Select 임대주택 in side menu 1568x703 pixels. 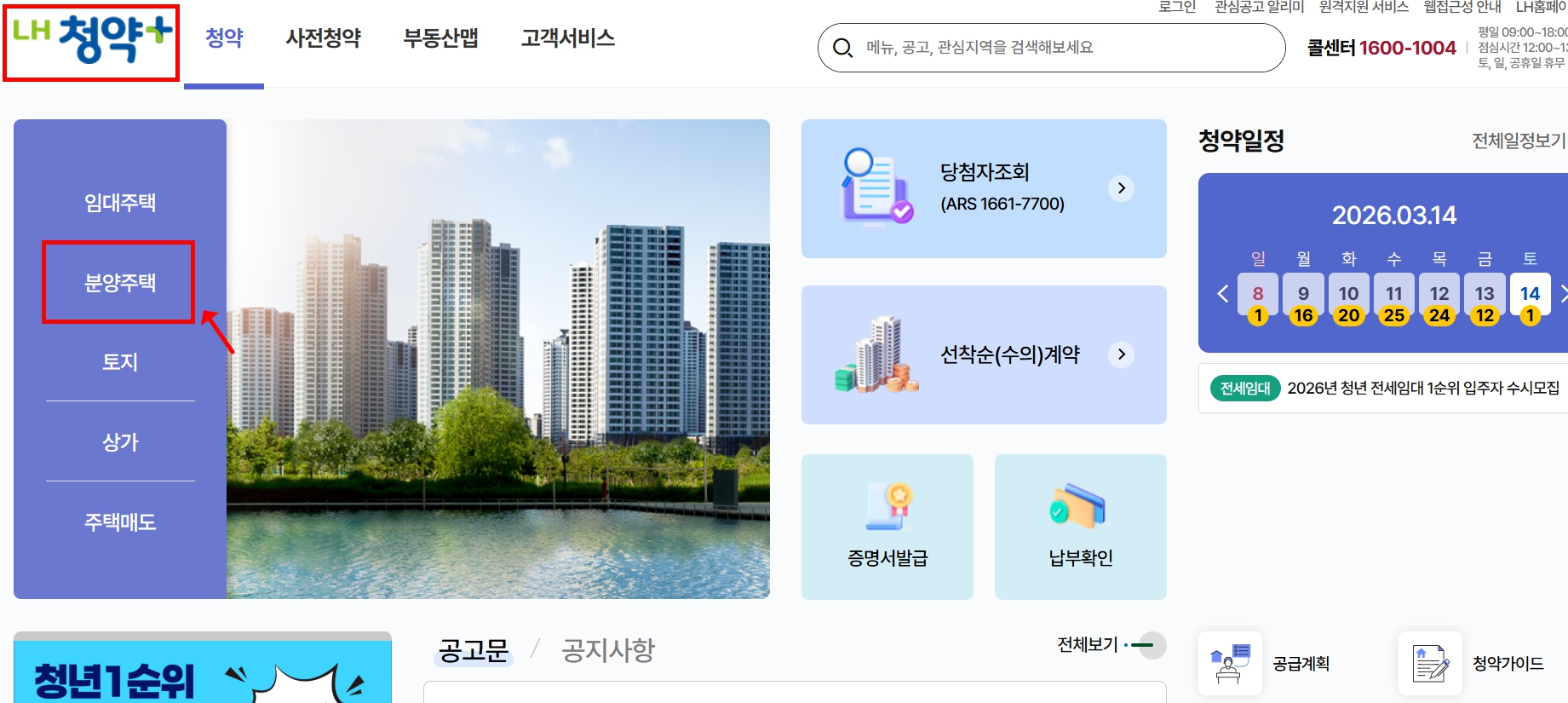(120, 203)
